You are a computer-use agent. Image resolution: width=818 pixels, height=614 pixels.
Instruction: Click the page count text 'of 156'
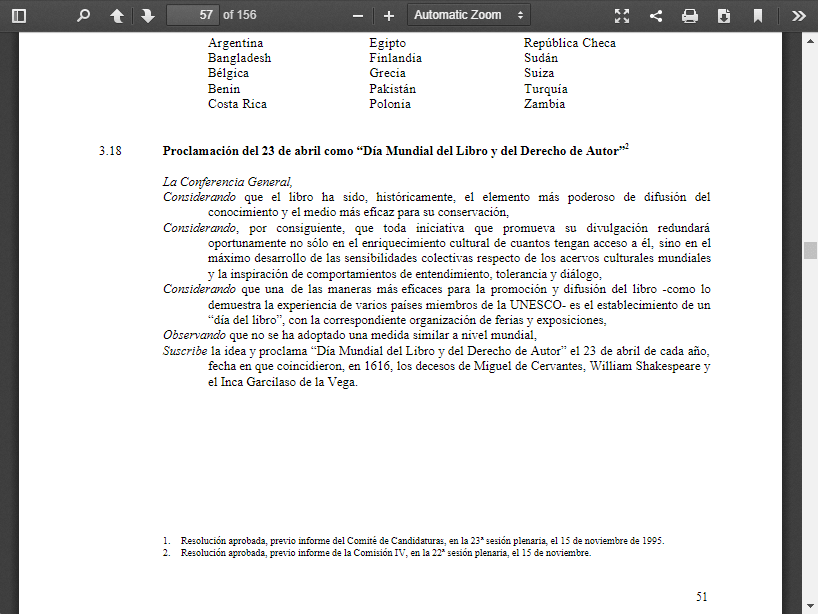[x=239, y=15]
